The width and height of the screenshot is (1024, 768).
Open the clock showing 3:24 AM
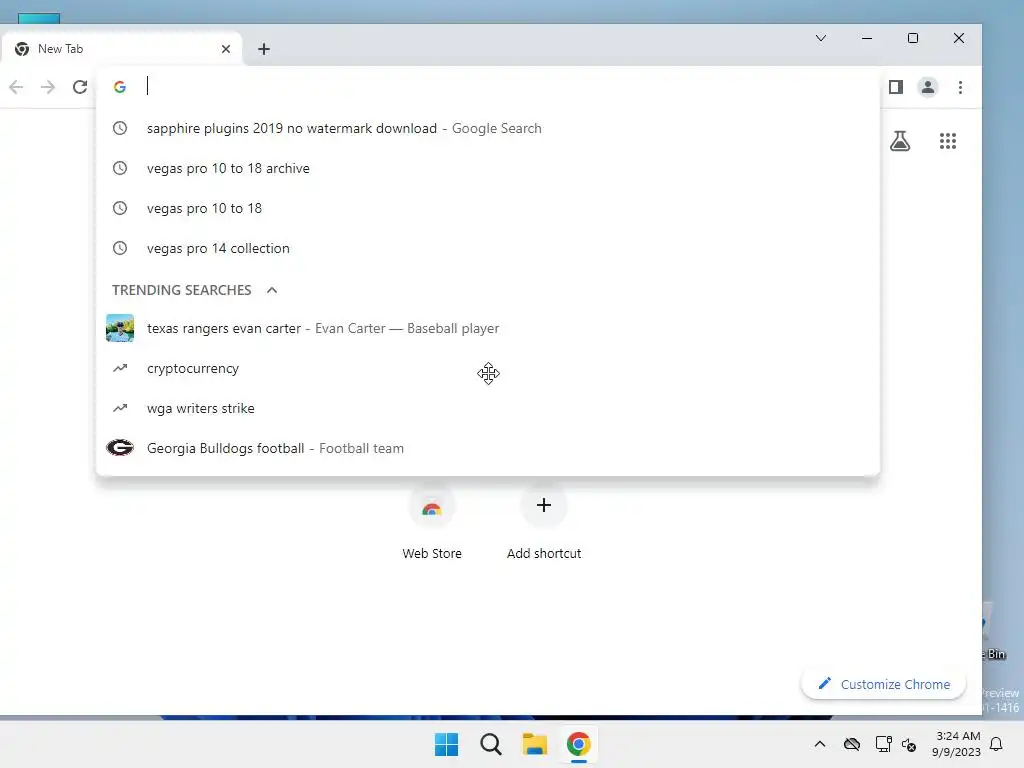tap(957, 744)
